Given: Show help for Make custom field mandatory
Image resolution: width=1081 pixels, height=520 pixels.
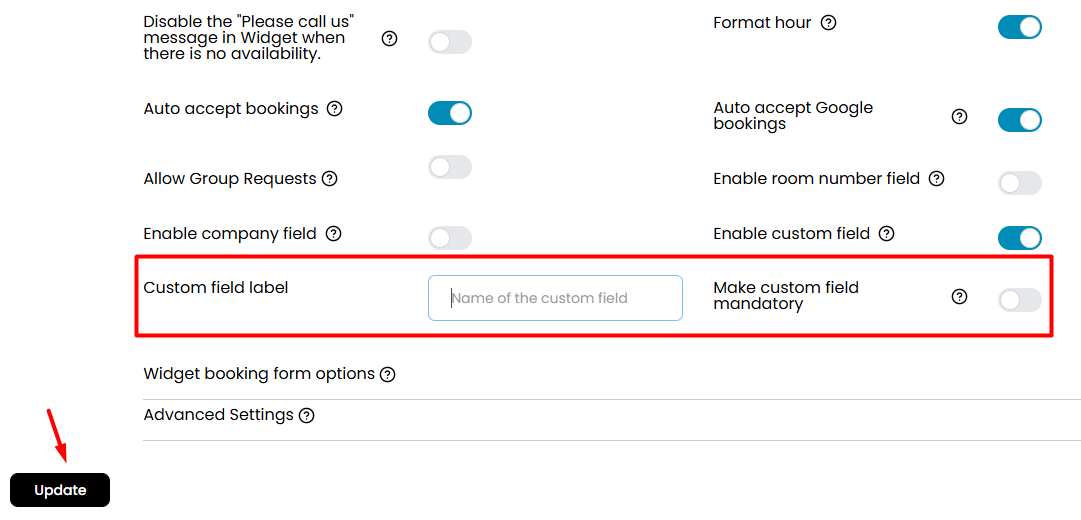Looking at the screenshot, I should point(959,297).
